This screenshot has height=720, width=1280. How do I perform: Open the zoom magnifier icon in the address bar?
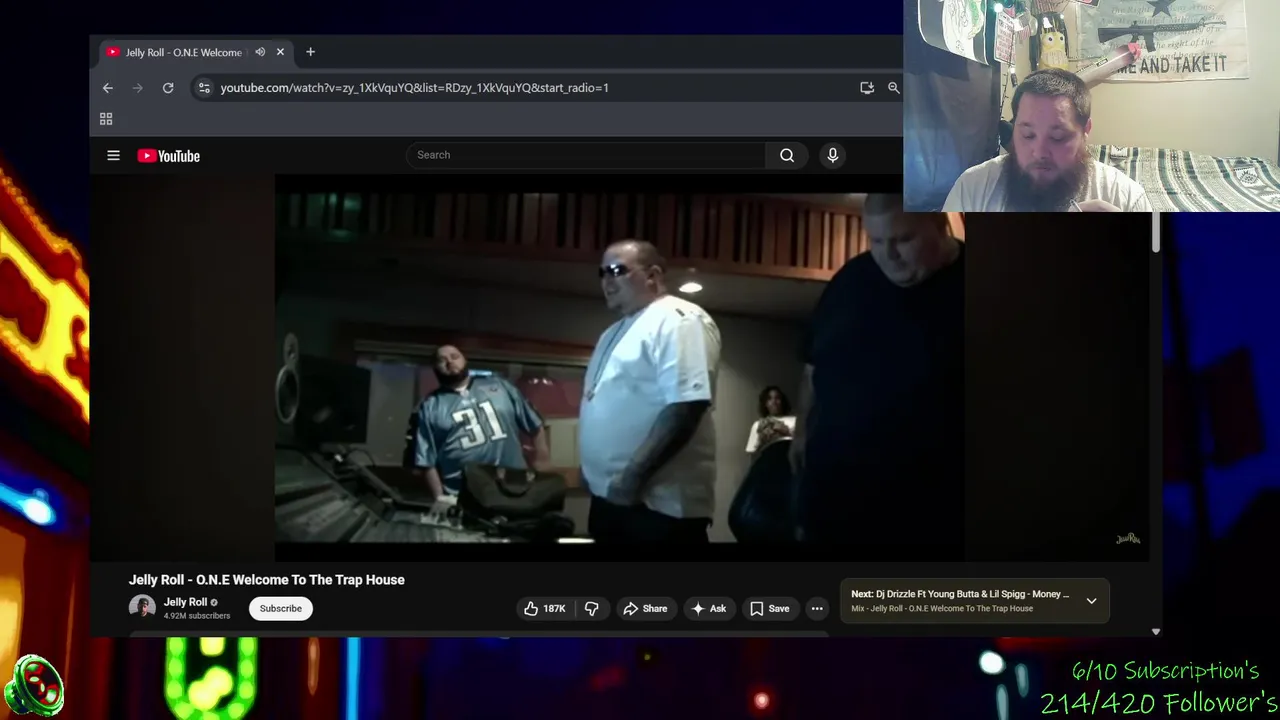[x=894, y=88]
